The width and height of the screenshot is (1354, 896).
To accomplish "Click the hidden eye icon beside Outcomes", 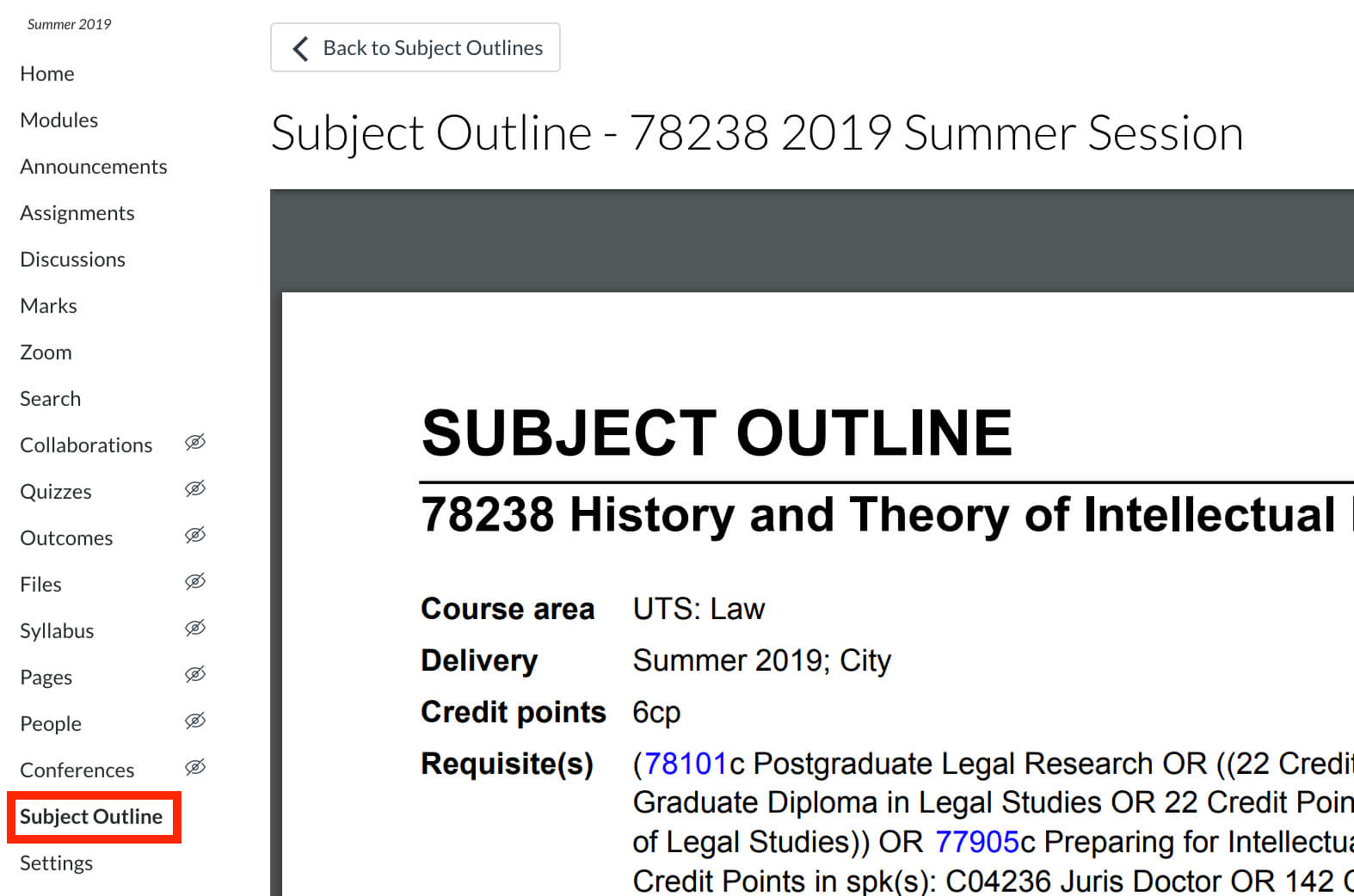I will pos(195,536).
